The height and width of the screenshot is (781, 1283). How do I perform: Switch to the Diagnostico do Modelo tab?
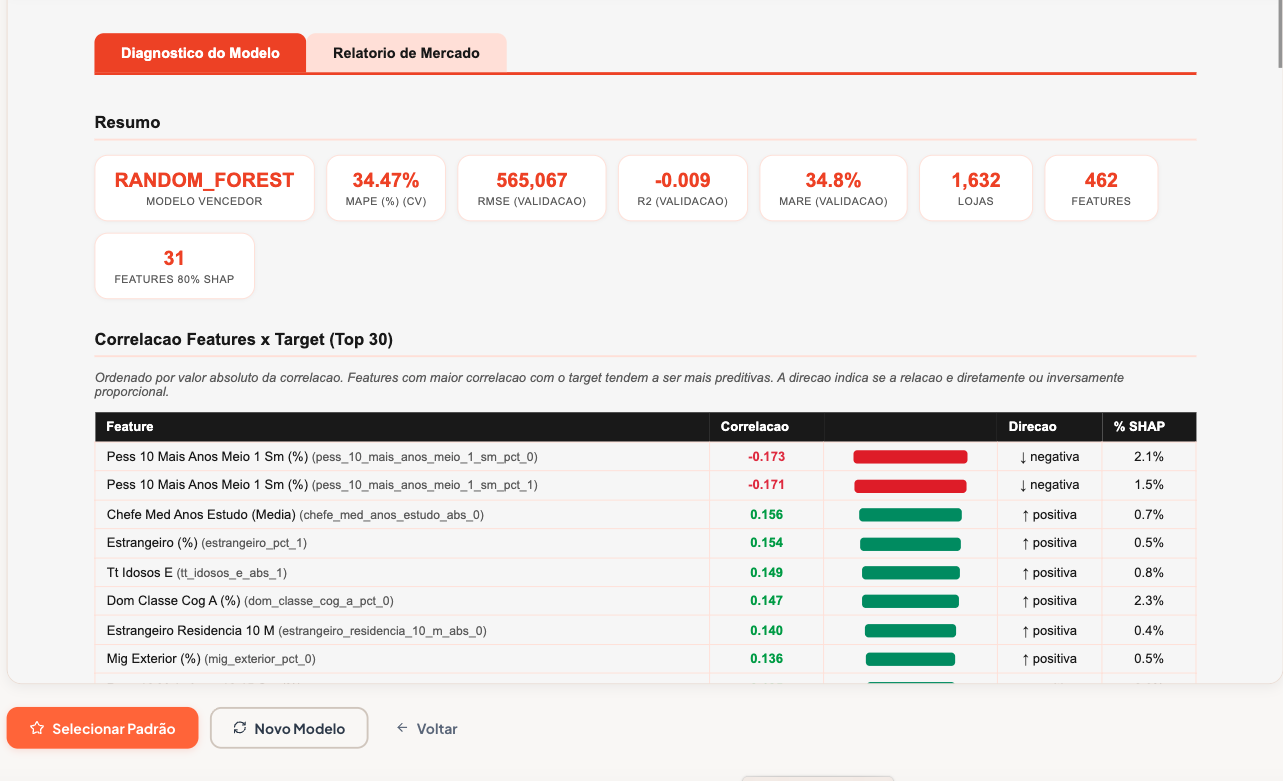200,53
